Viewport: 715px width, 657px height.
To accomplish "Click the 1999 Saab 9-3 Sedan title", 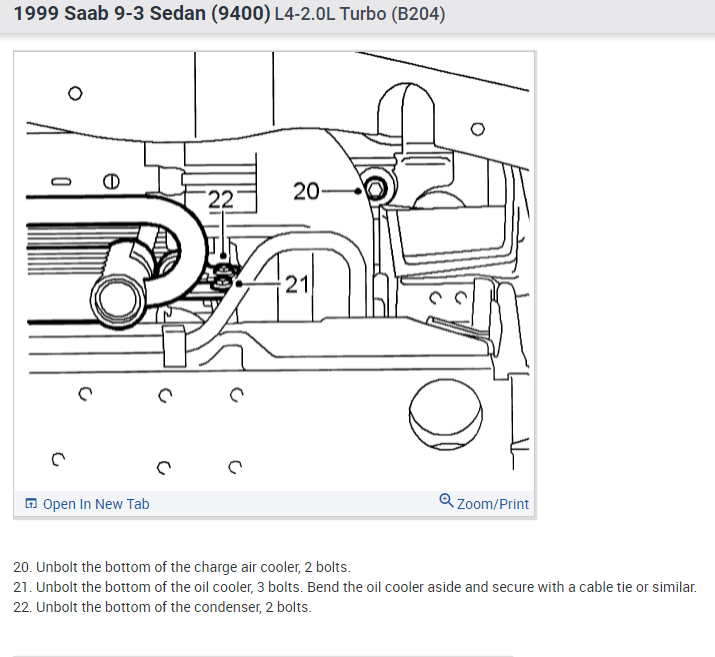I will 142,14.
